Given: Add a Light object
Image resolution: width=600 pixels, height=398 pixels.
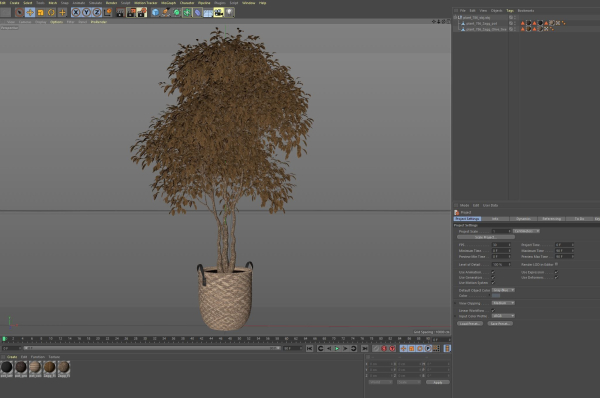Looking at the screenshot, I should 229,13.
